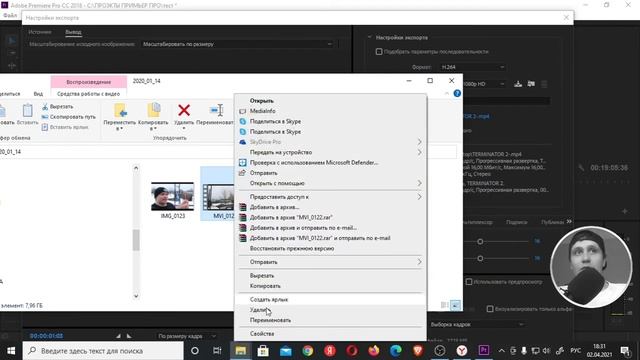The width and height of the screenshot is (640, 360).
Task: Click the import preset icon in export settings
Action: pos(531,84)
